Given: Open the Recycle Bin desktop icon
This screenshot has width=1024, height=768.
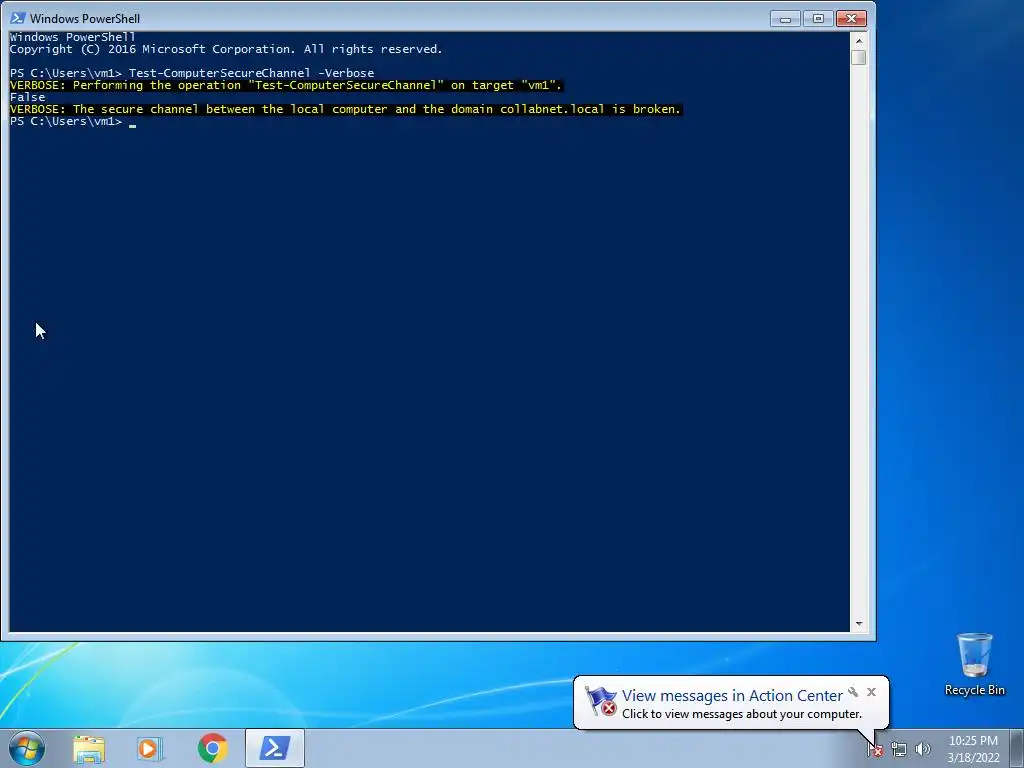Looking at the screenshot, I should [x=974, y=664].
